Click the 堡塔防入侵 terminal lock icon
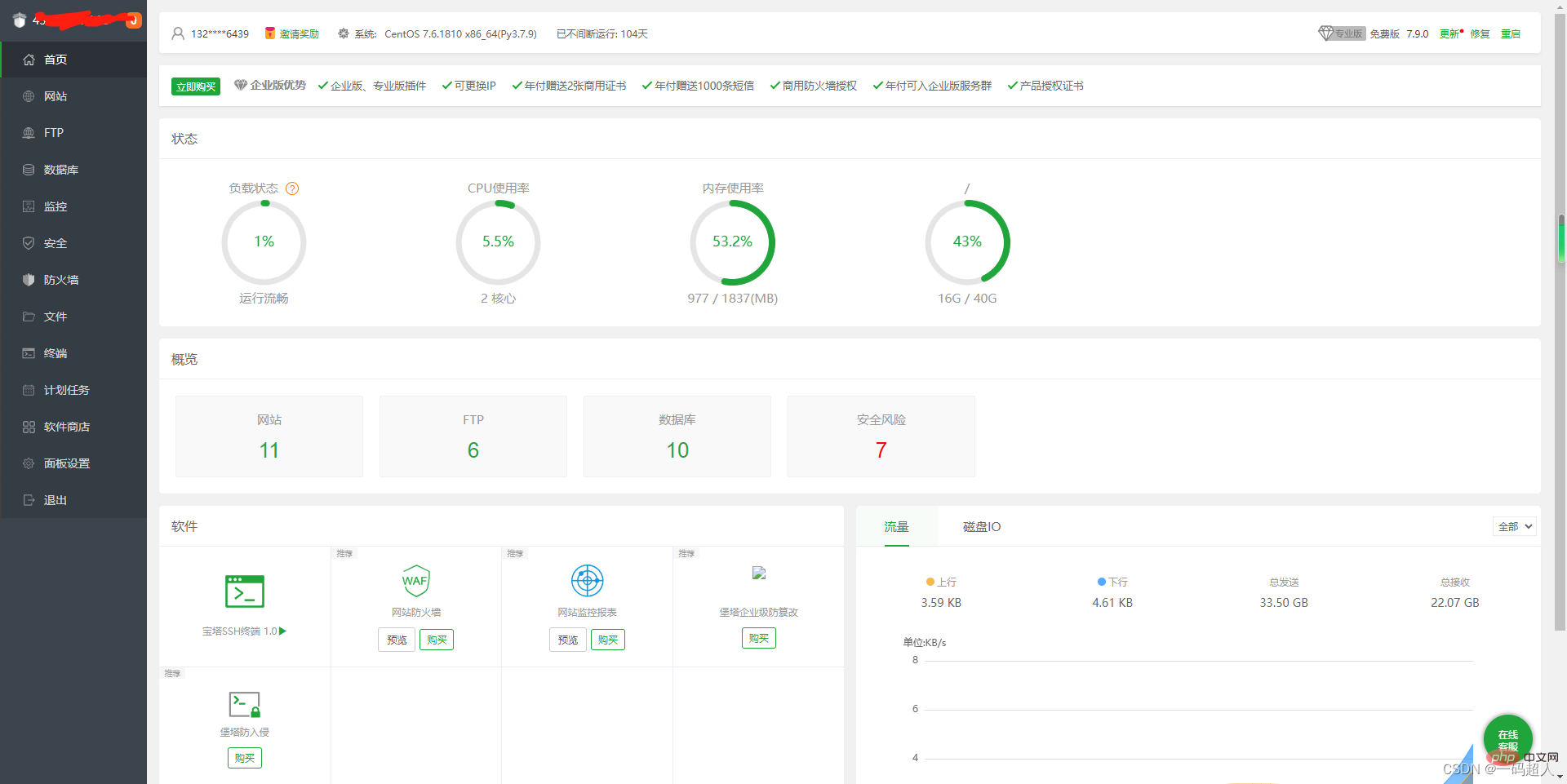Image resolution: width=1567 pixels, height=784 pixels. [x=245, y=704]
